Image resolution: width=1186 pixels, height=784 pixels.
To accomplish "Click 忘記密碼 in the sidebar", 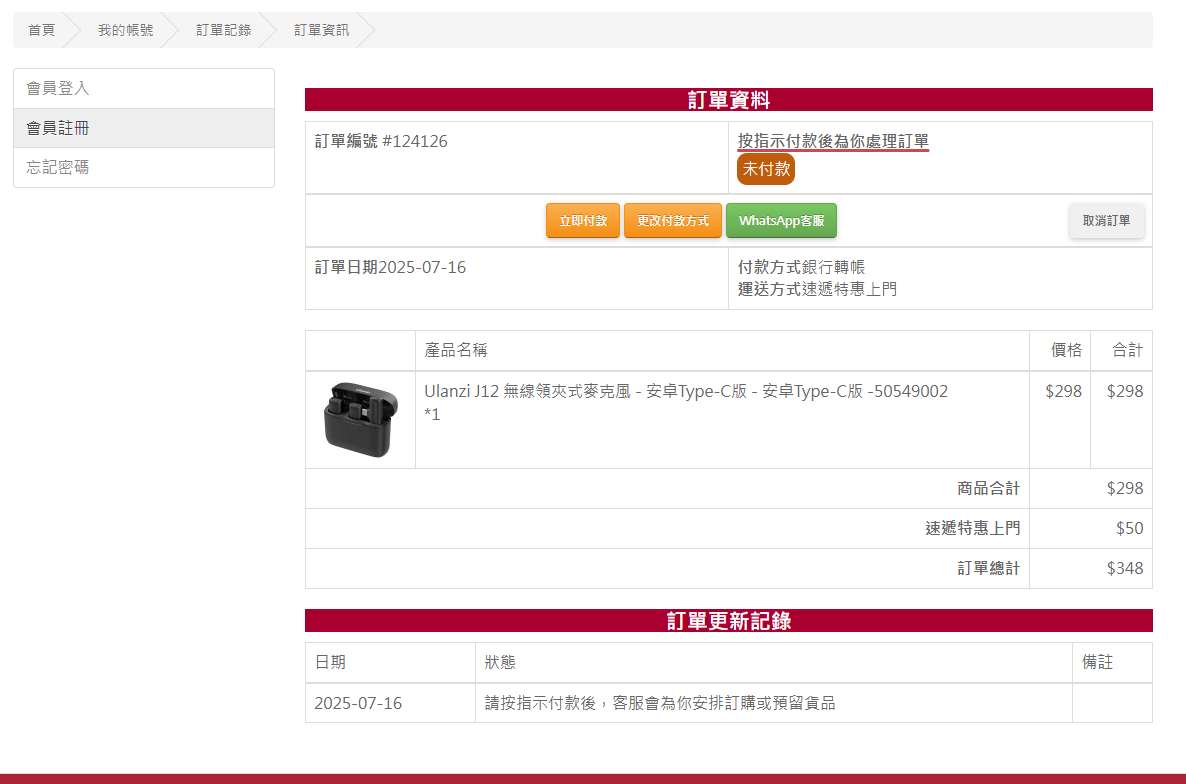I will click(x=58, y=167).
